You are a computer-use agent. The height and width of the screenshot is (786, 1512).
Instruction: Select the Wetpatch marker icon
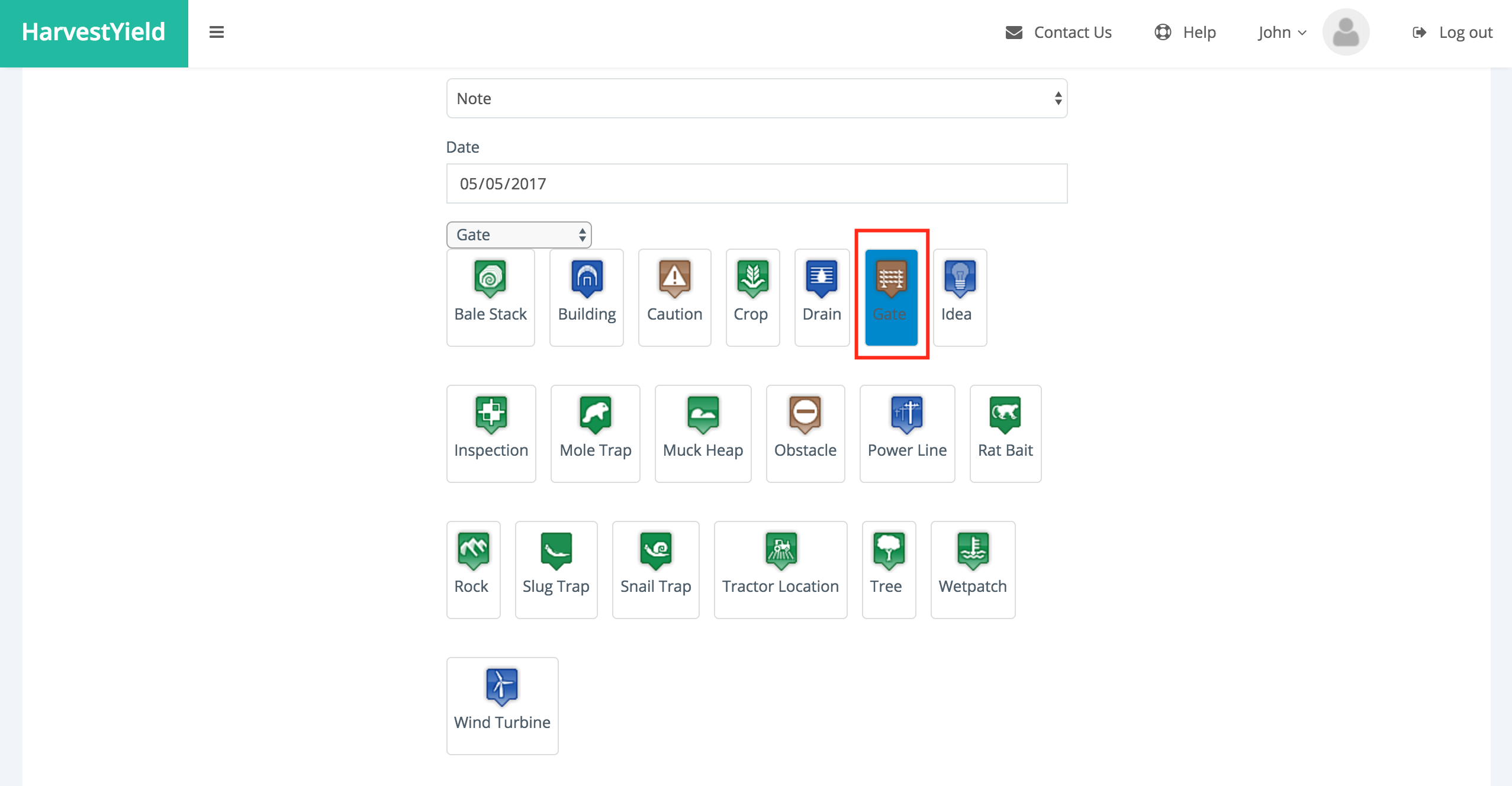(x=972, y=569)
